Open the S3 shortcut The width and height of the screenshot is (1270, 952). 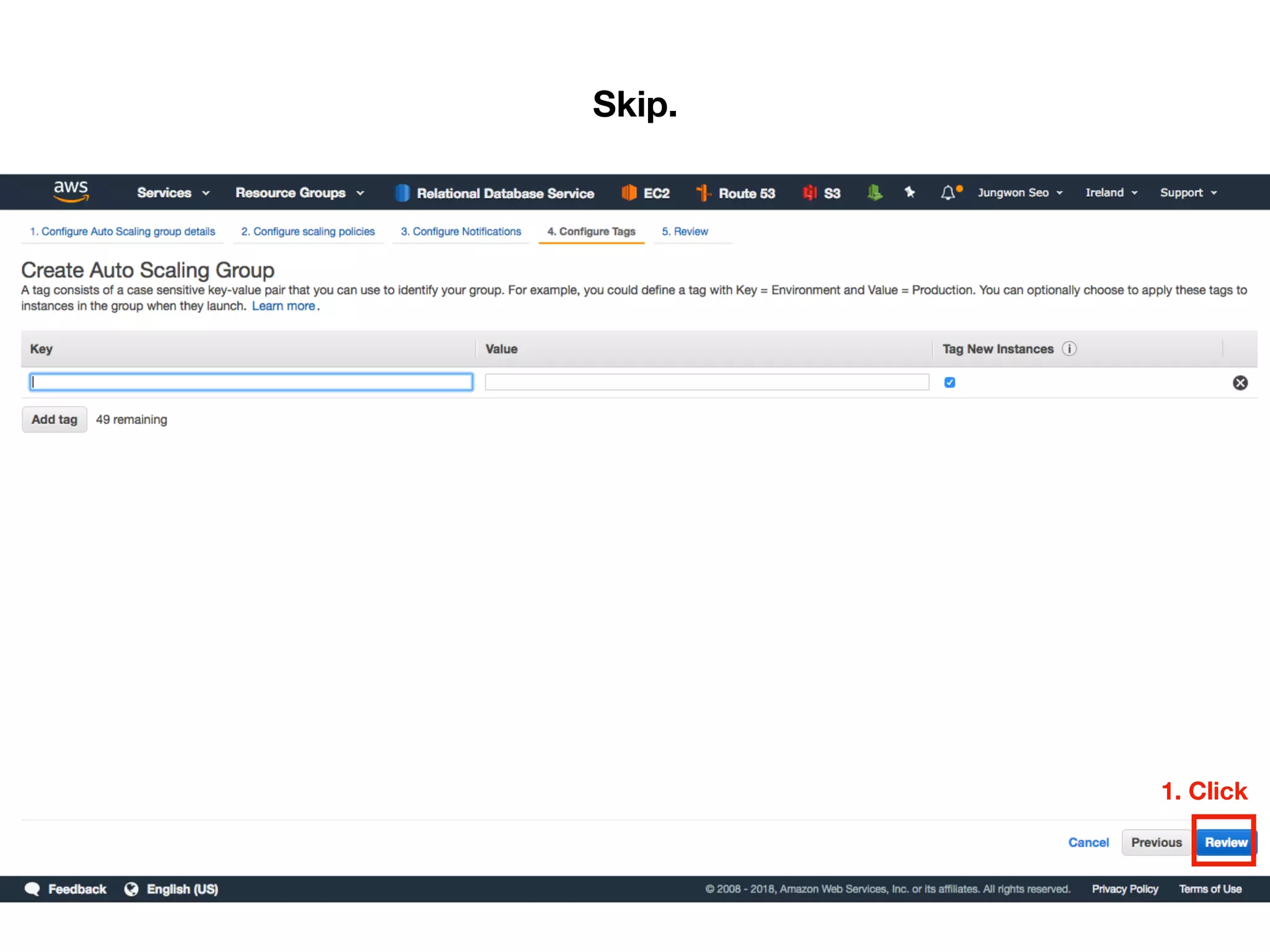pyautogui.click(x=821, y=193)
